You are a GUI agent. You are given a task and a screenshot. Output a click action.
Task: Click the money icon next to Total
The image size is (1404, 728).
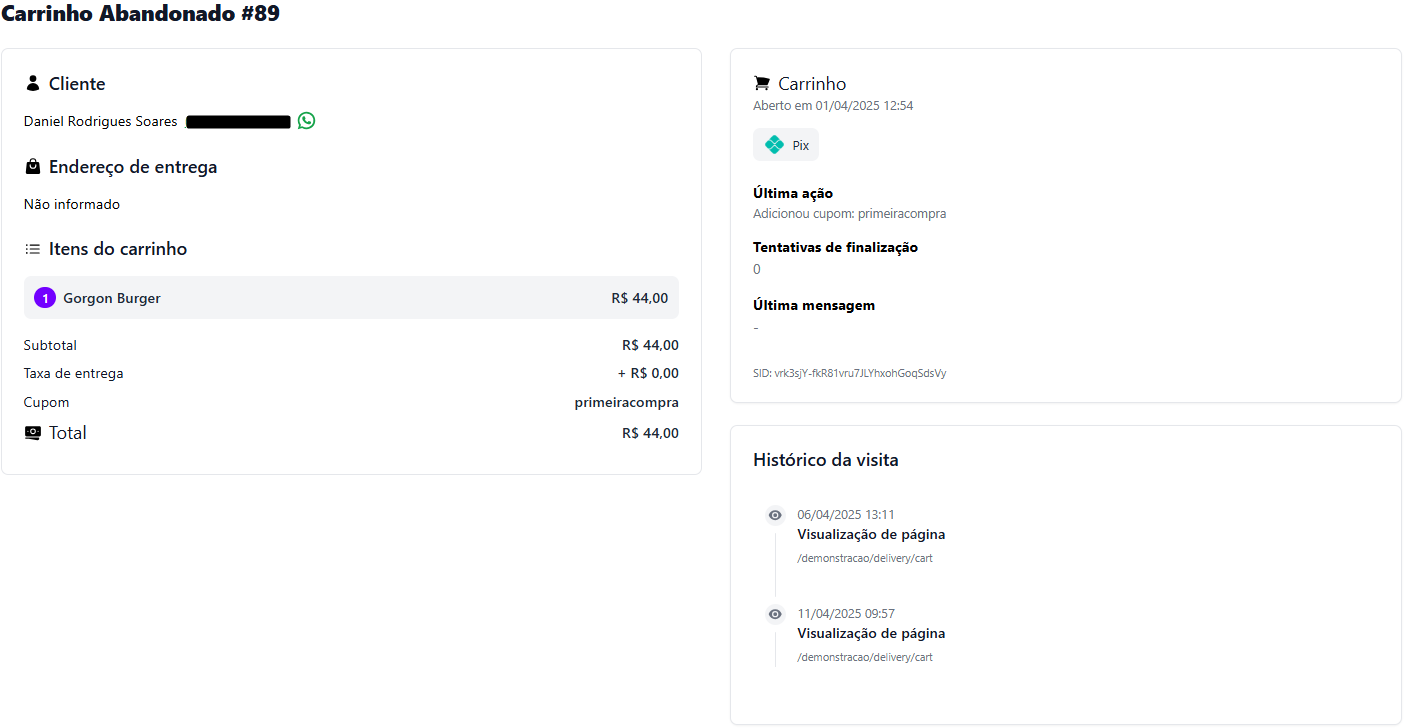[x=33, y=433]
